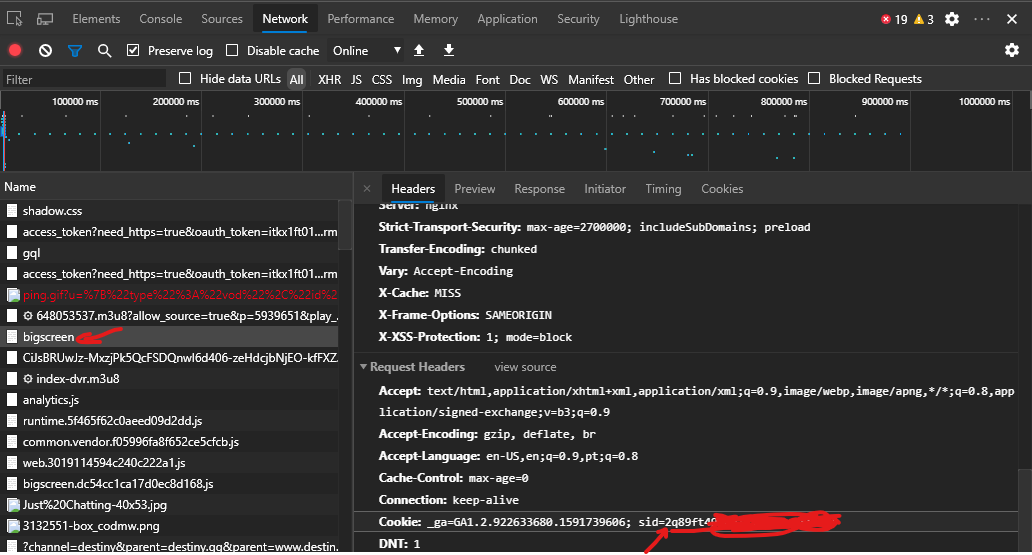Select the red ping.gif request
1032x555 pixels.
click(x=169, y=295)
